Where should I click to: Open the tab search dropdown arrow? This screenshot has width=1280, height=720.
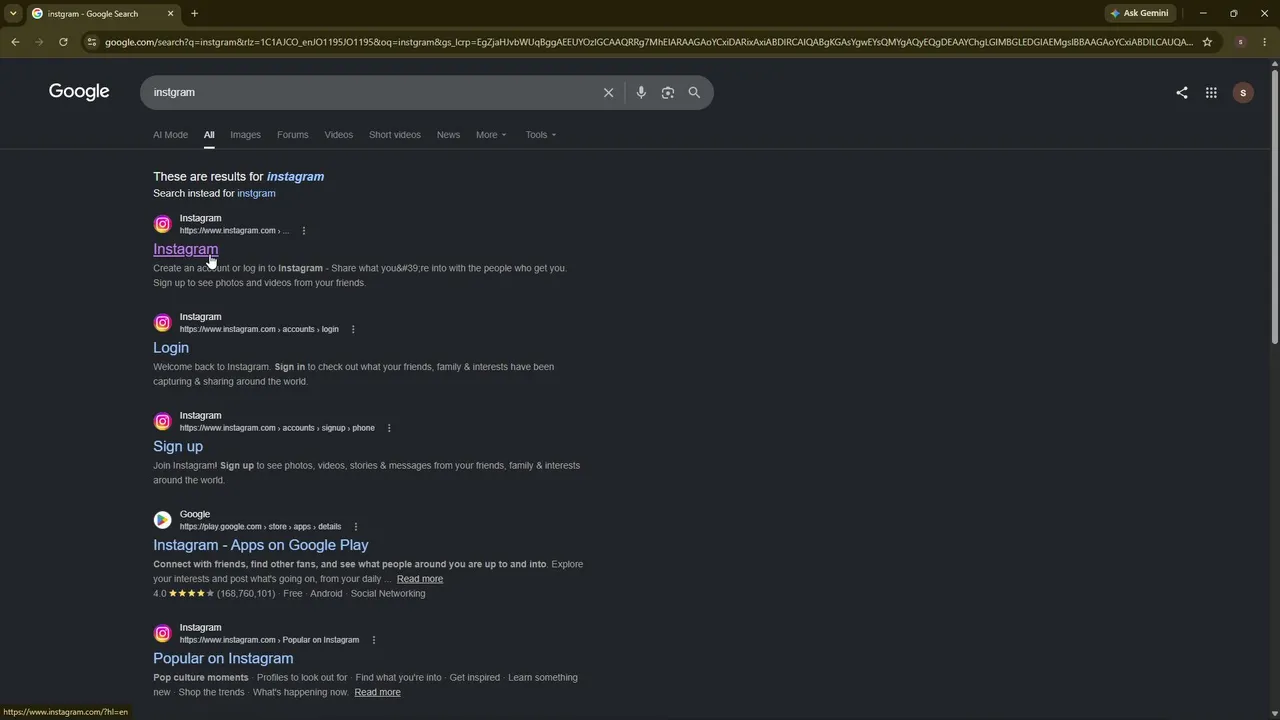(13, 14)
